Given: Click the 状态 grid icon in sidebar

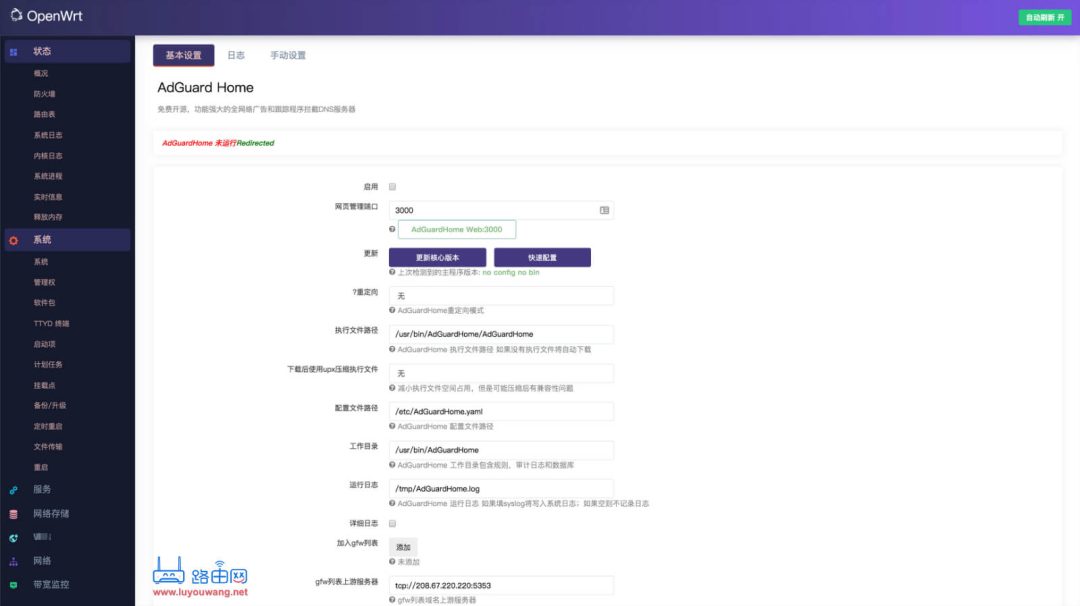Looking at the screenshot, I should pyautogui.click(x=13, y=52).
